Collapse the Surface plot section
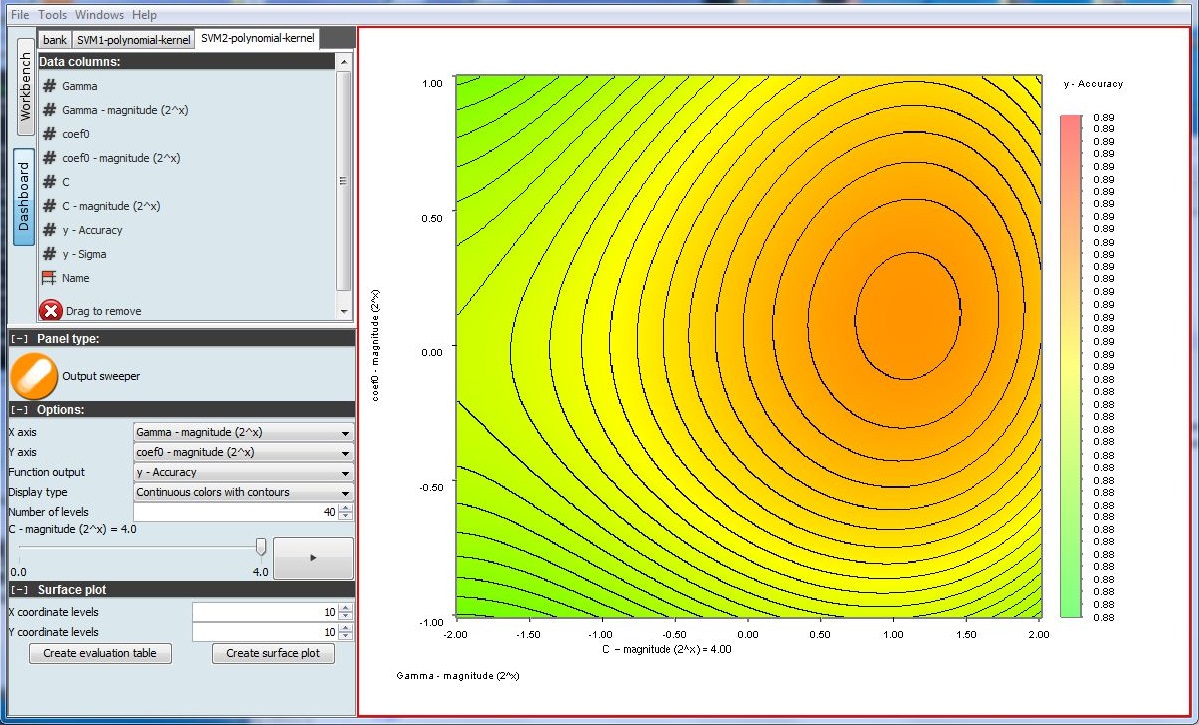The image size is (1199, 725). coord(19,590)
